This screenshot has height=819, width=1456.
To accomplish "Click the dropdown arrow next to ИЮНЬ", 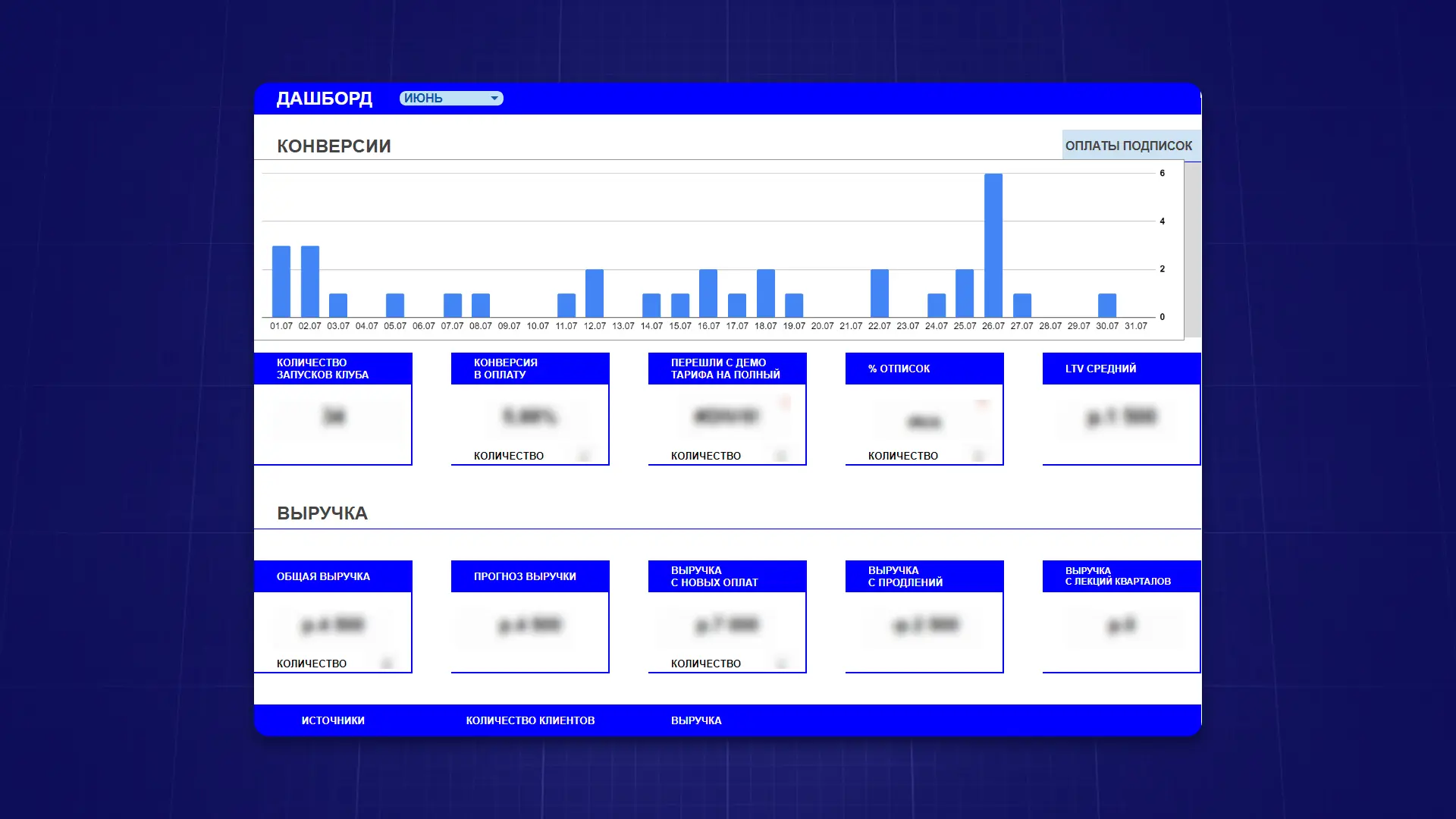I will [x=494, y=99].
